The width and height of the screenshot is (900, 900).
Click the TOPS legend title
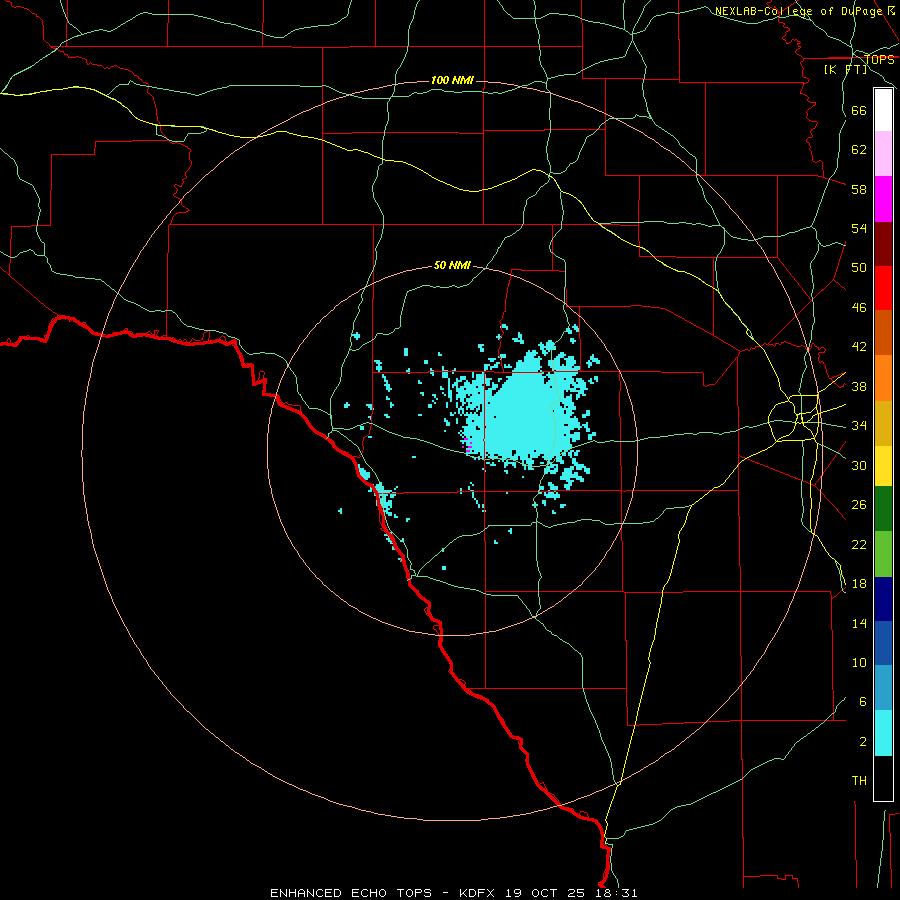pyautogui.click(x=879, y=59)
